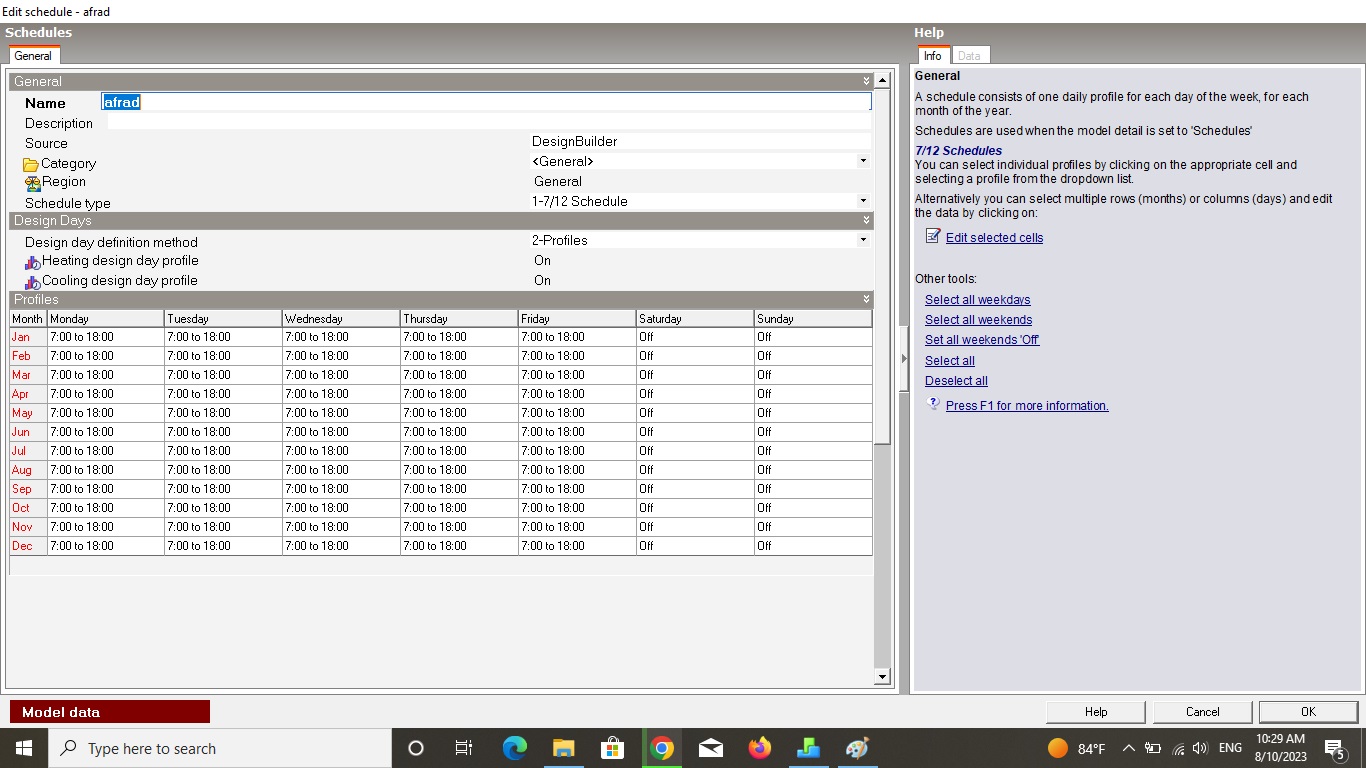Open the DesignBuilder app in the taskbar
Image resolution: width=1366 pixels, height=768 pixels.
click(809, 748)
